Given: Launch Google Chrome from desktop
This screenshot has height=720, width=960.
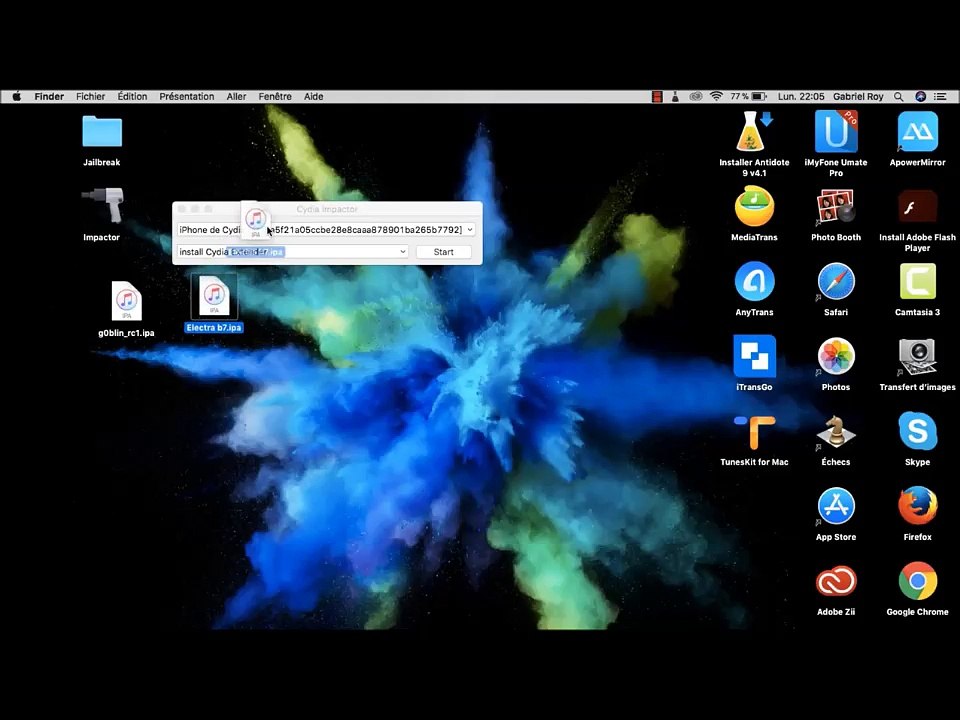Looking at the screenshot, I should click(x=917, y=581).
